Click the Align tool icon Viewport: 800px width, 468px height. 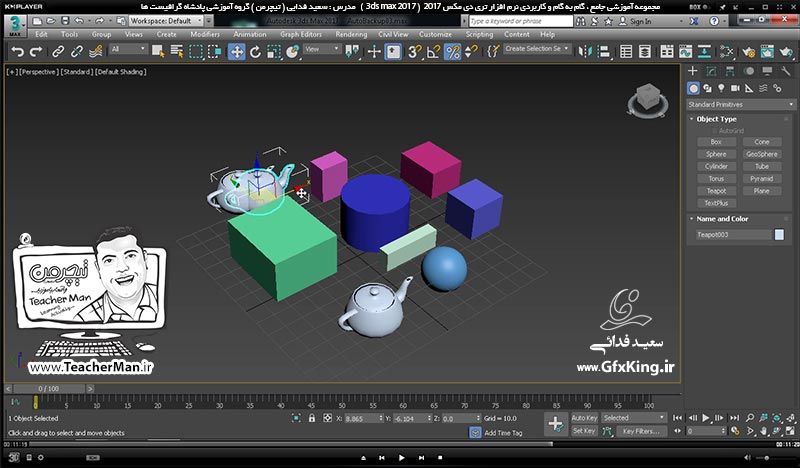pos(604,52)
